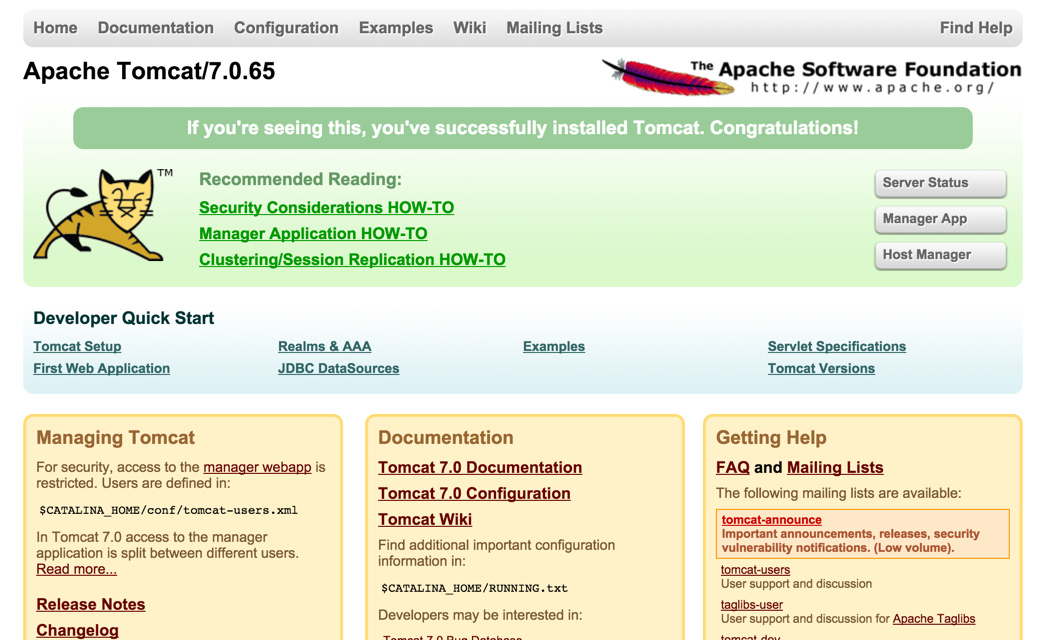
Task: Click the congratulations success banner text
Action: (522, 128)
